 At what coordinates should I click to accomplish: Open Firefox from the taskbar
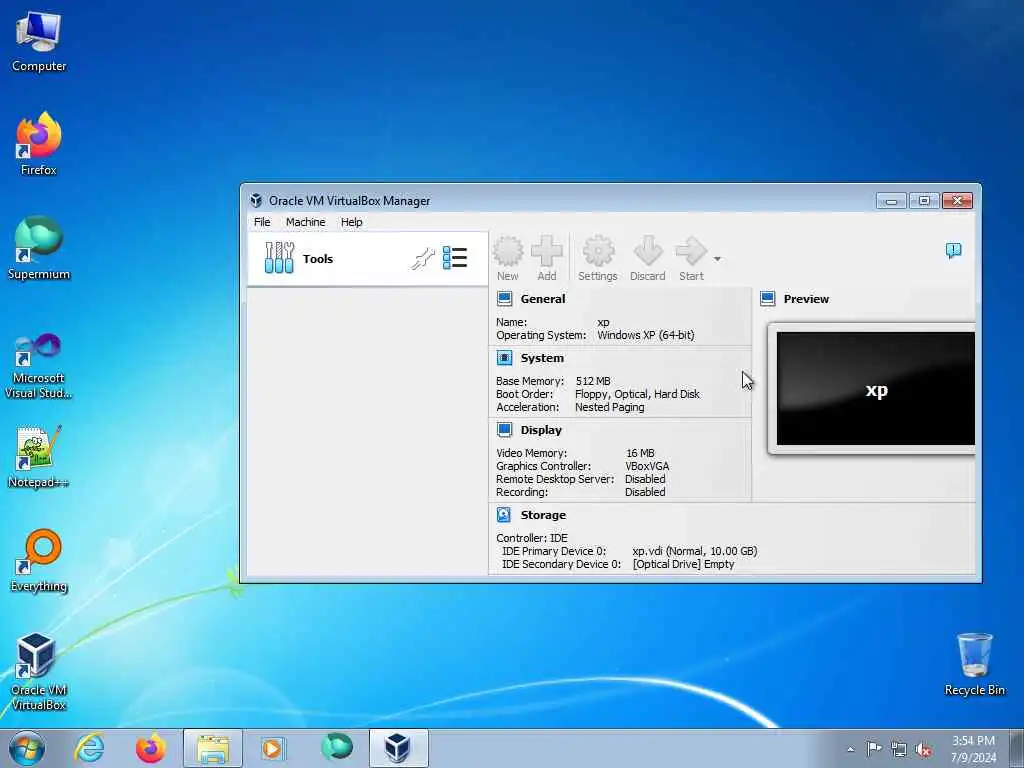[150, 748]
